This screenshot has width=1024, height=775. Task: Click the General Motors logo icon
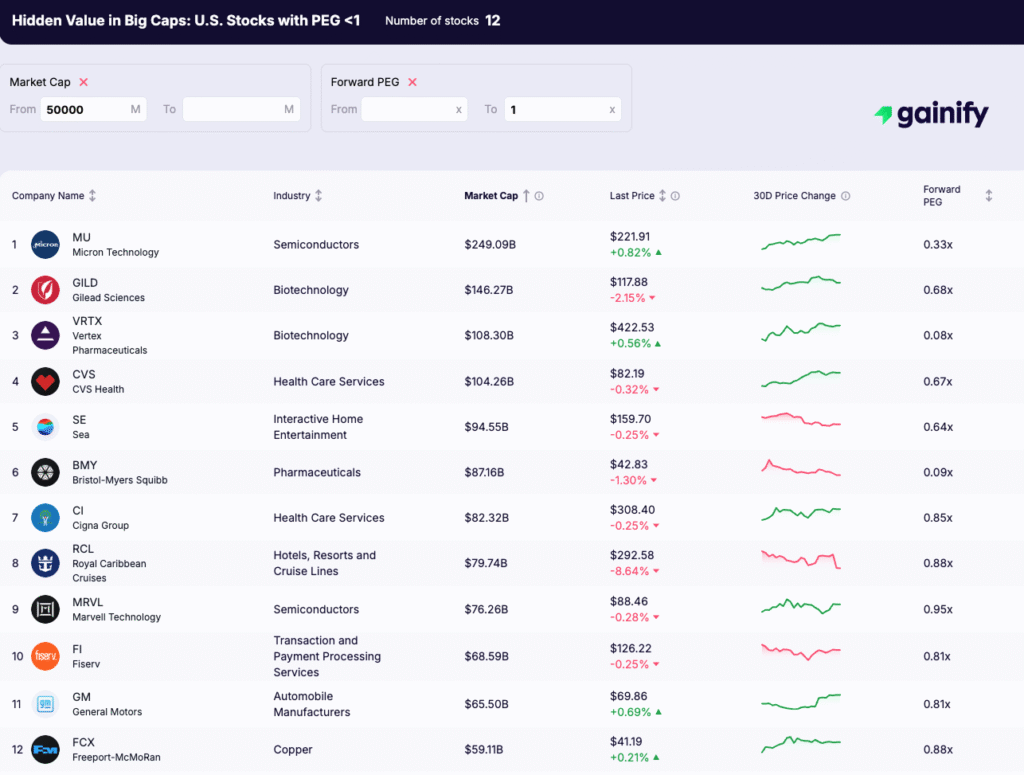click(44, 704)
